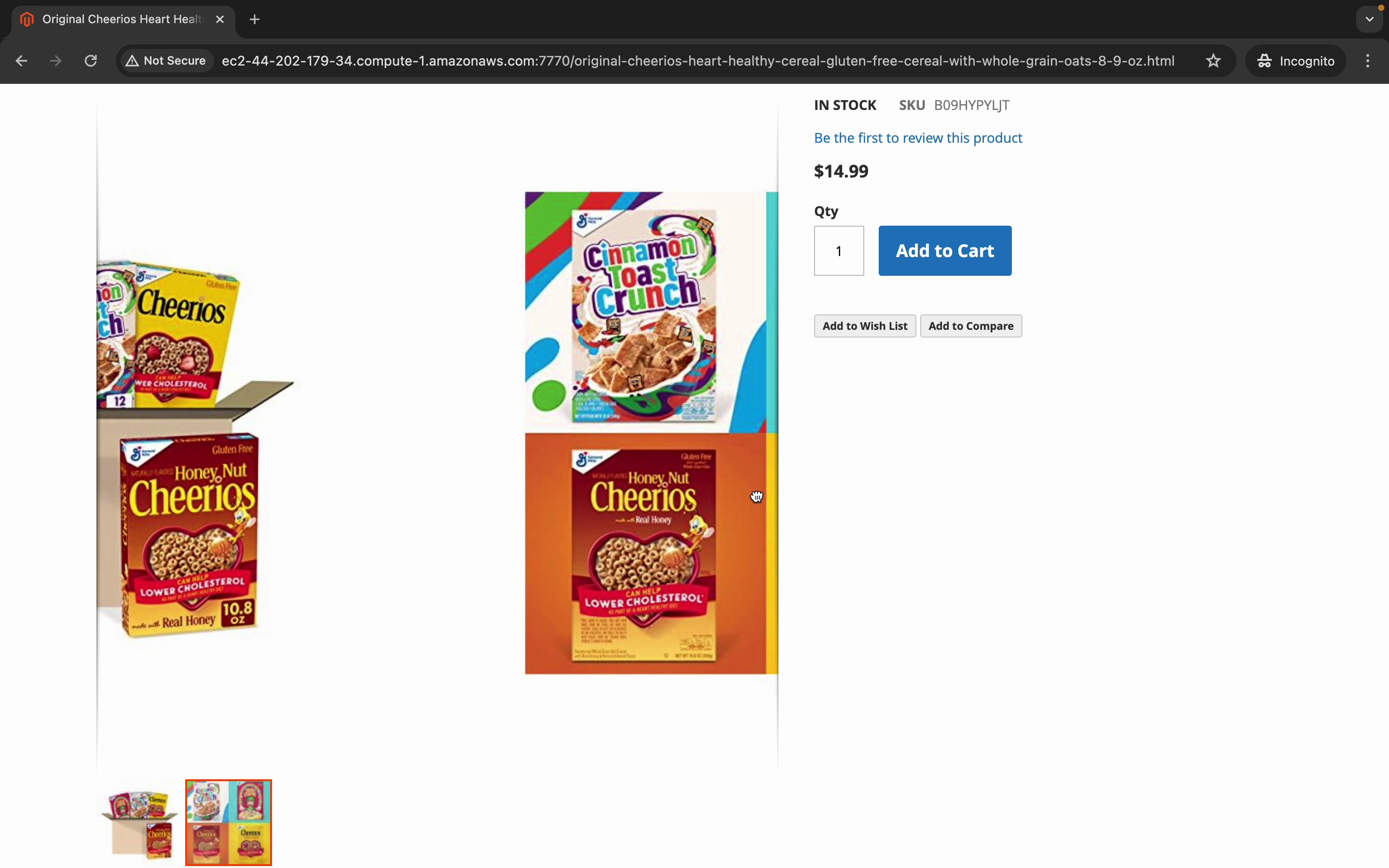Select the first box-pack thumbnail image

140,823
